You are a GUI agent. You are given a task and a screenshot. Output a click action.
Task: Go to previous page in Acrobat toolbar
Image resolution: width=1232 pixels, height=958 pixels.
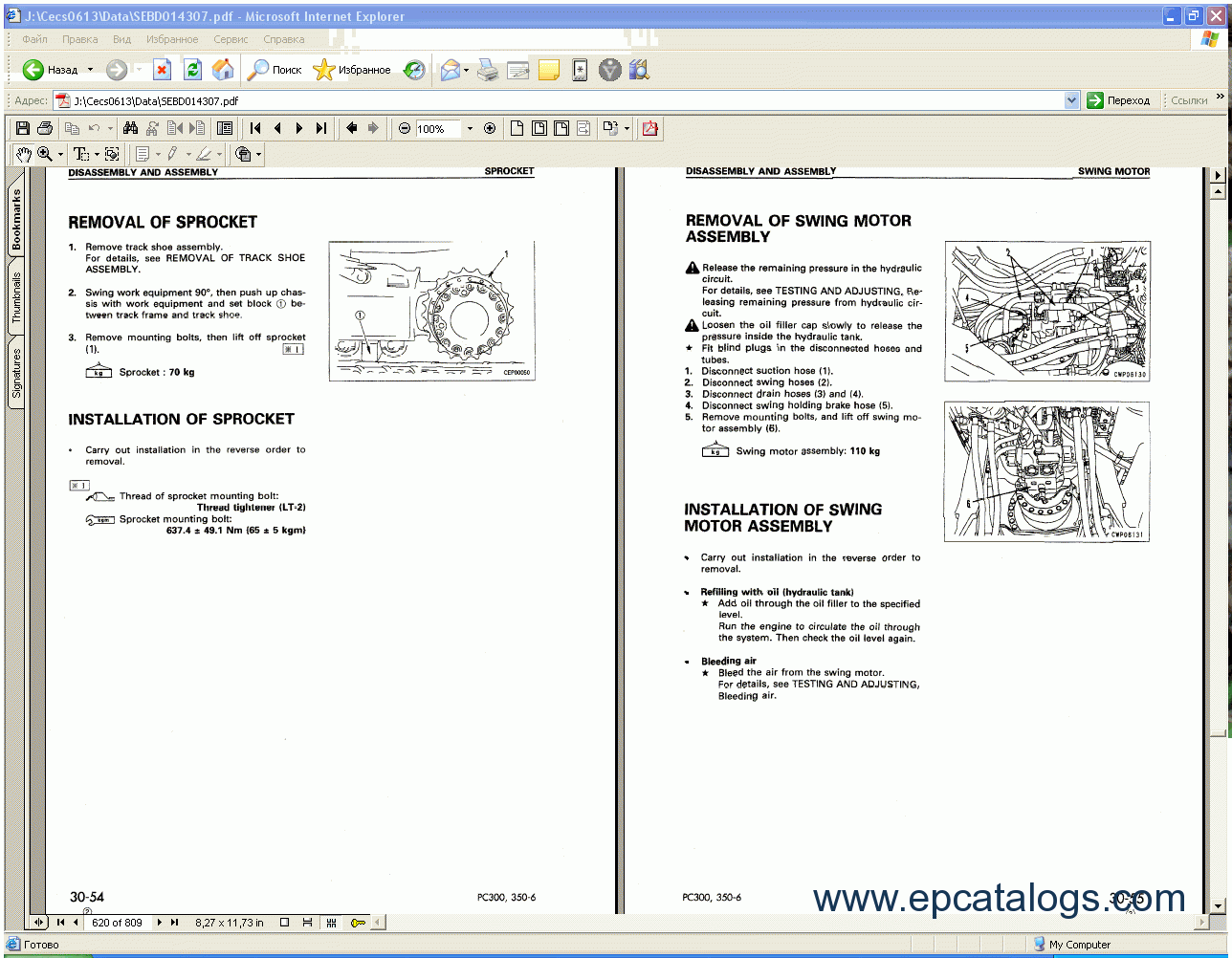coord(277,128)
